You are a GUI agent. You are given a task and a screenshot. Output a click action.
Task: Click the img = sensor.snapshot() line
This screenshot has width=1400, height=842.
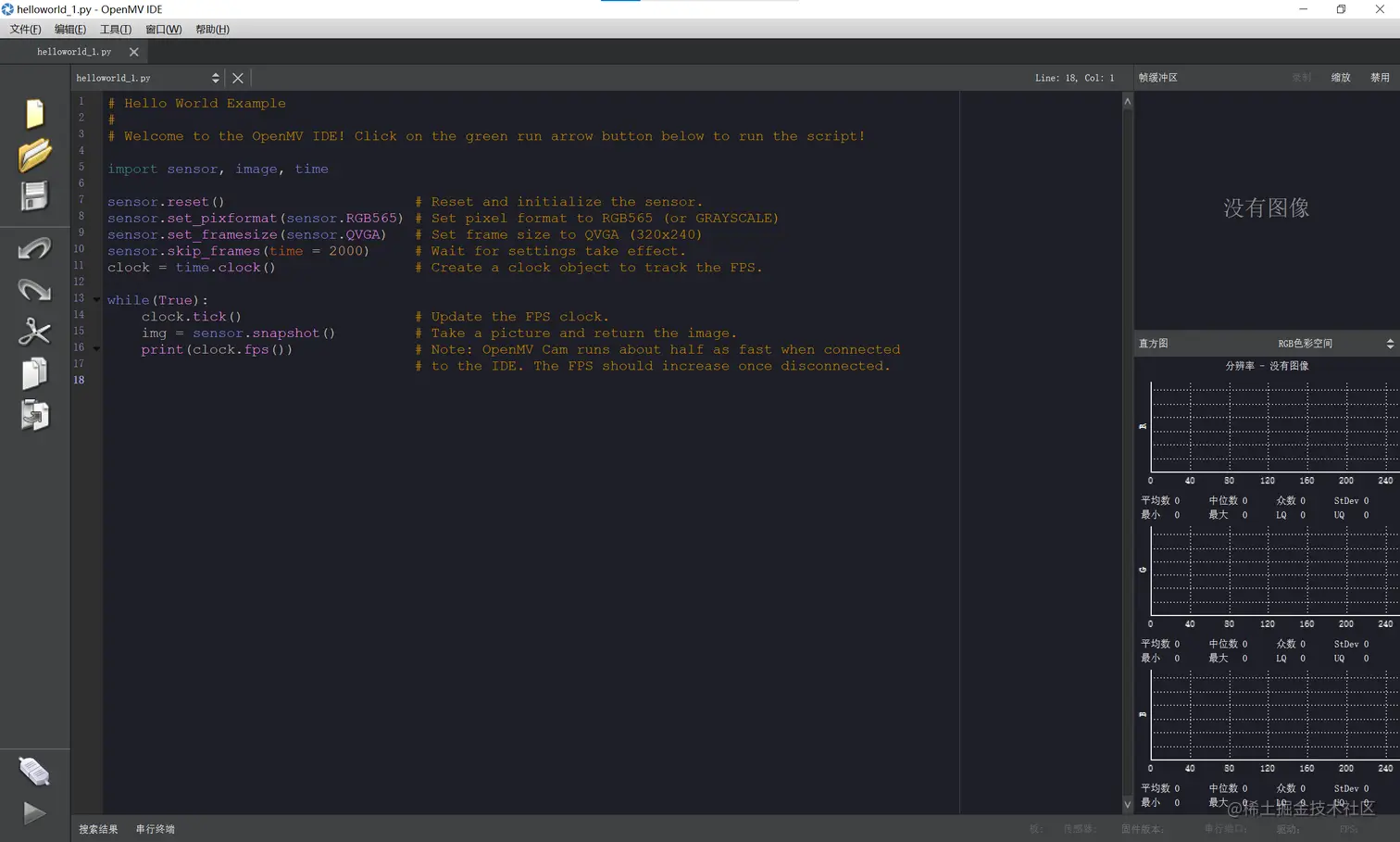(x=238, y=333)
